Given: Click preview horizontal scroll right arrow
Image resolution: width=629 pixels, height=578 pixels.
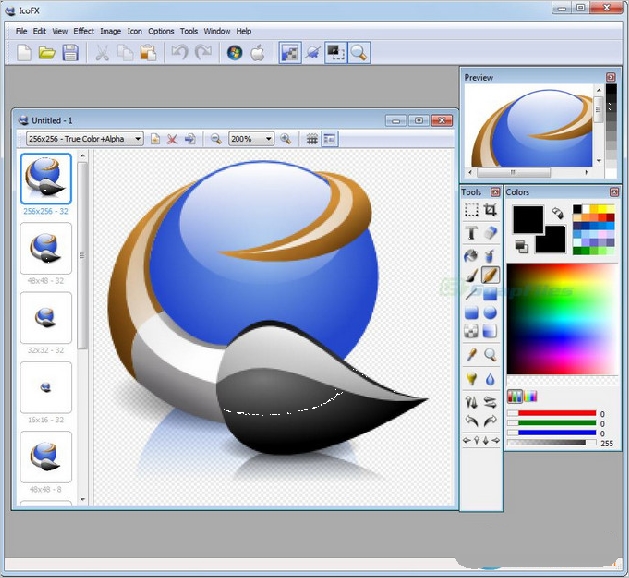Looking at the screenshot, I should click(x=587, y=172).
